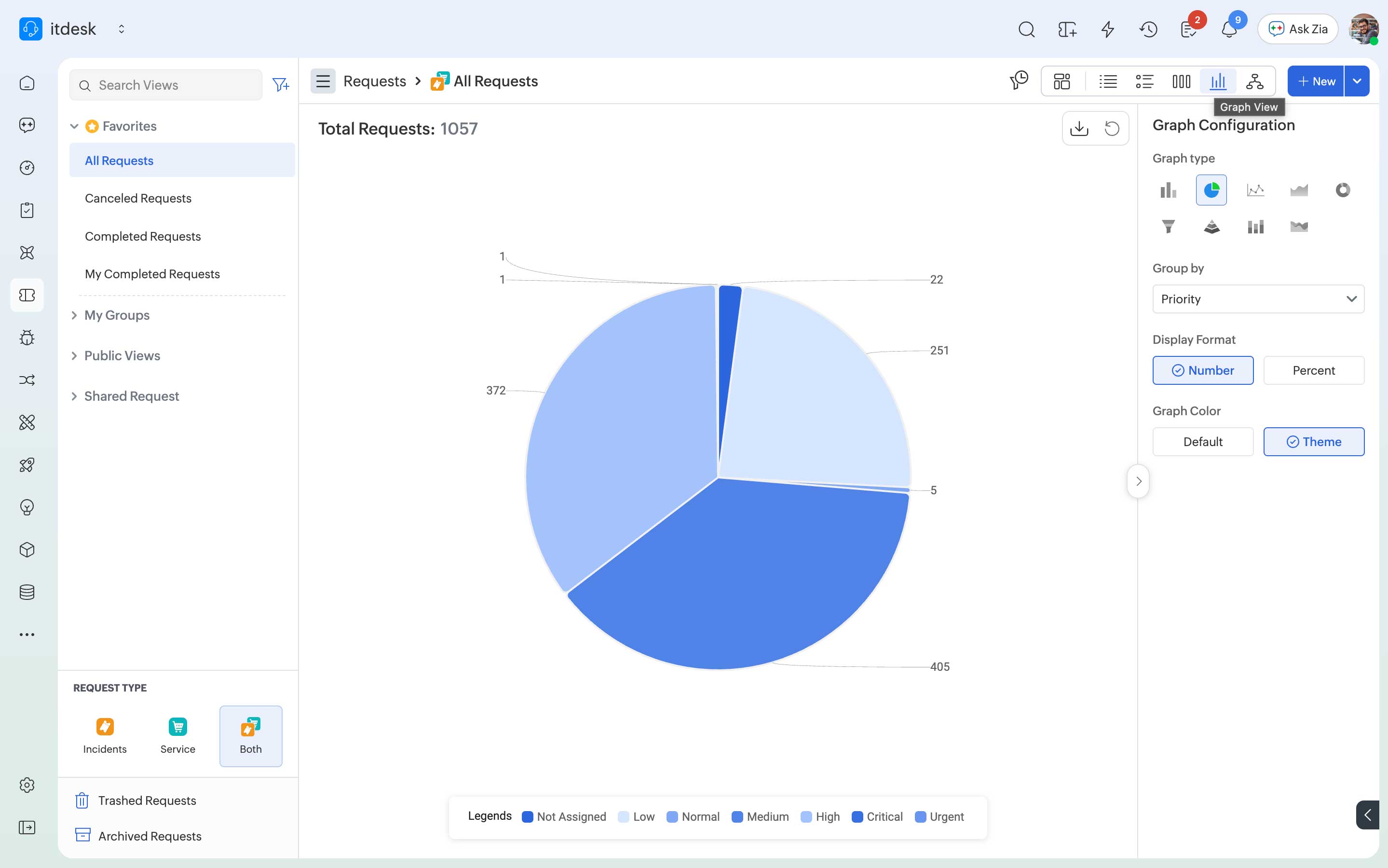
Task: Open the notifications bell
Action: click(x=1228, y=29)
